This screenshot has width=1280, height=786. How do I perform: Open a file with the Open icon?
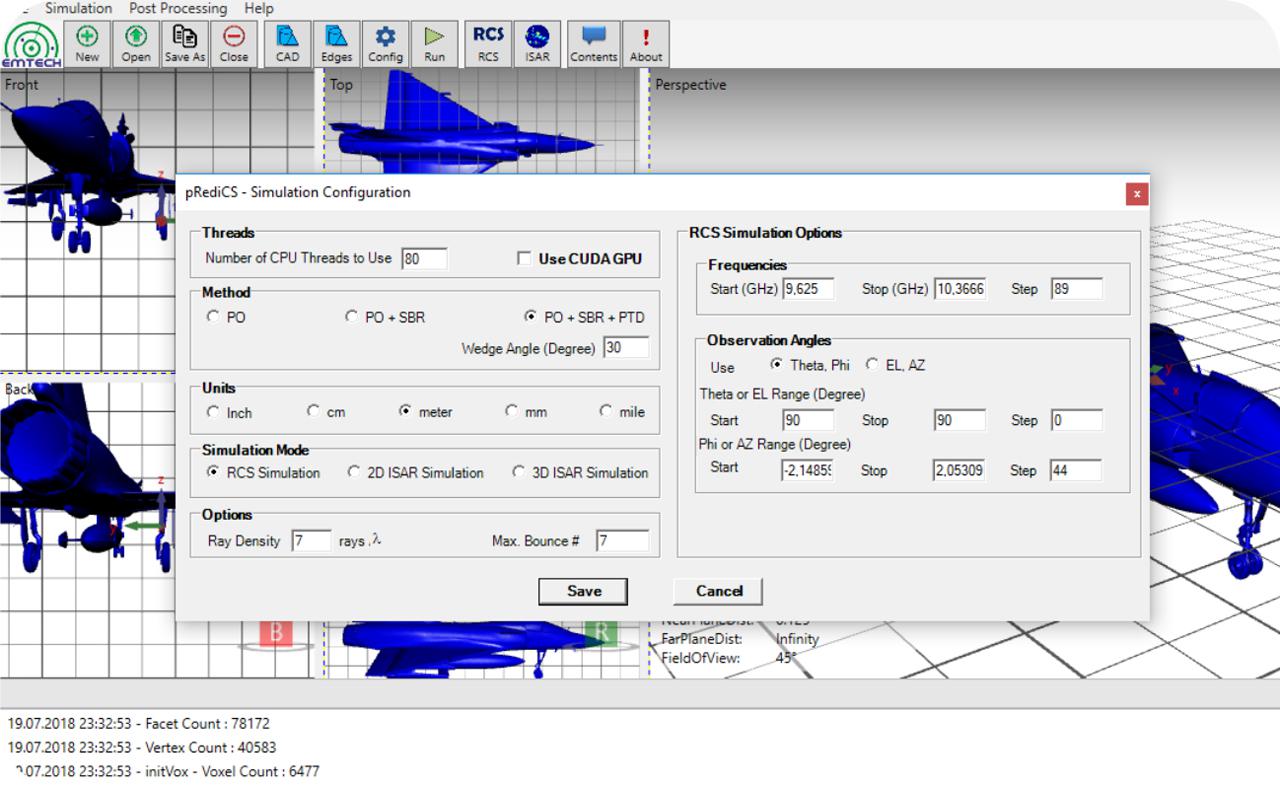tap(136, 45)
